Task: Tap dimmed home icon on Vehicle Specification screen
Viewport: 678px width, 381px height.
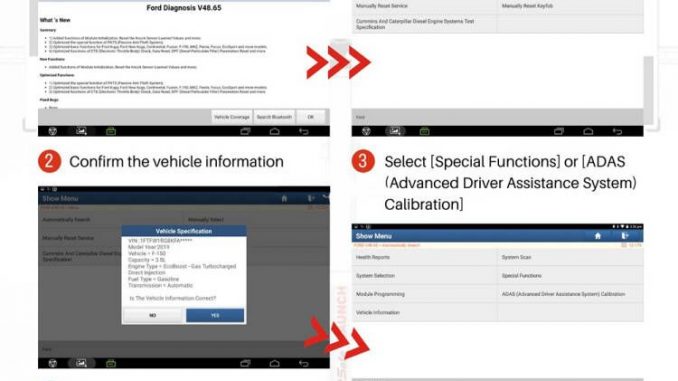Action: tap(284, 199)
